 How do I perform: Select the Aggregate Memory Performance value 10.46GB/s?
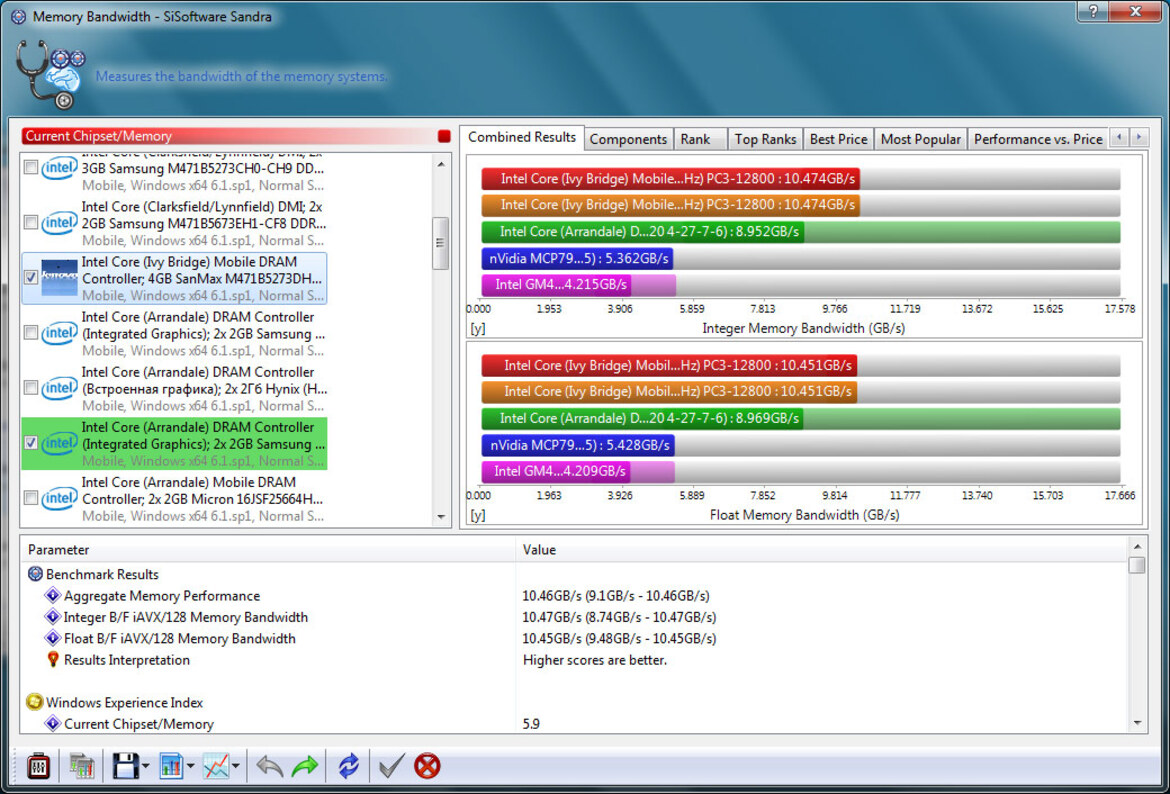pos(616,596)
